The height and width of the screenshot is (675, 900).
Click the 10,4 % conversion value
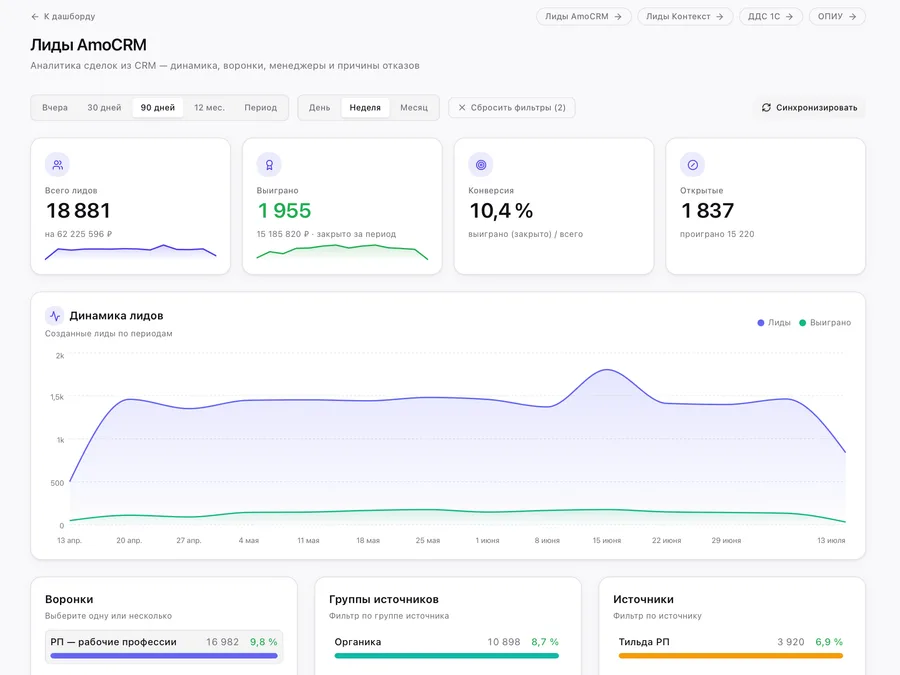pos(501,211)
